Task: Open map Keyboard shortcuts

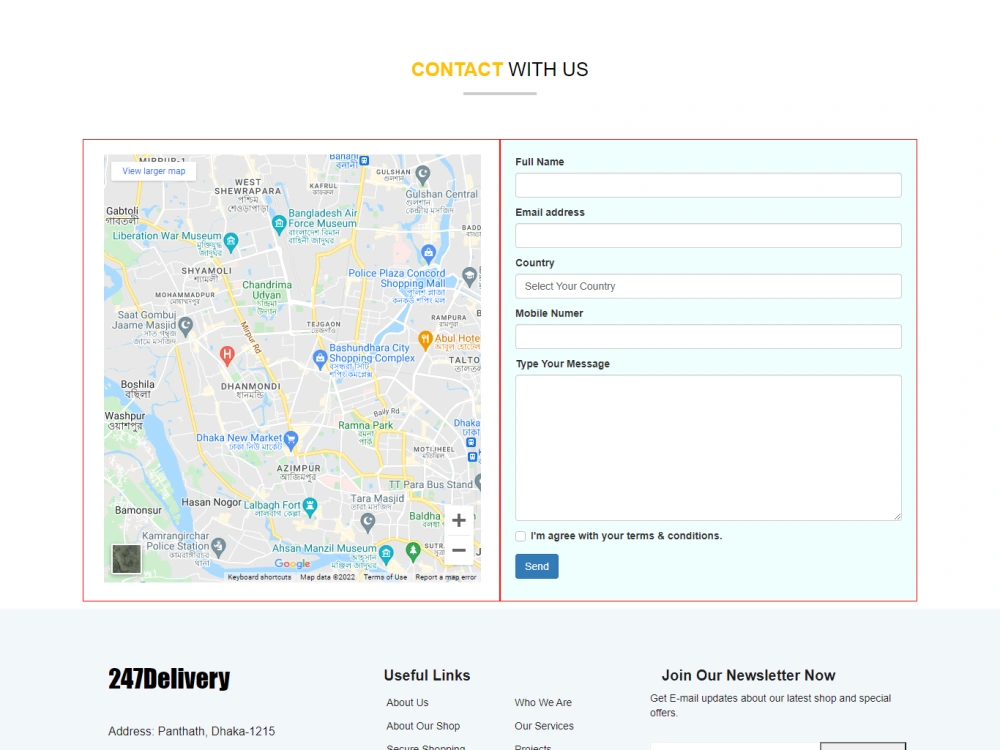Action: (x=260, y=577)
